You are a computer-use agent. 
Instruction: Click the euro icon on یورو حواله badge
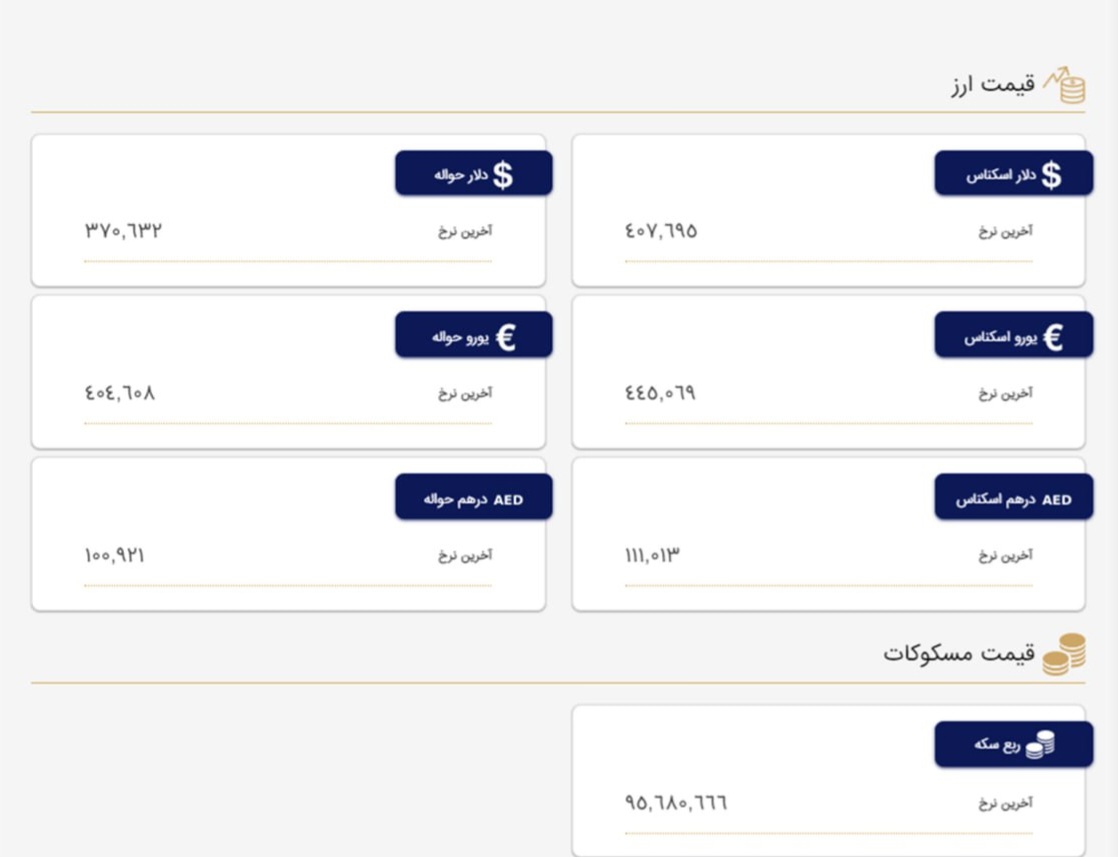tap(506, 337)
